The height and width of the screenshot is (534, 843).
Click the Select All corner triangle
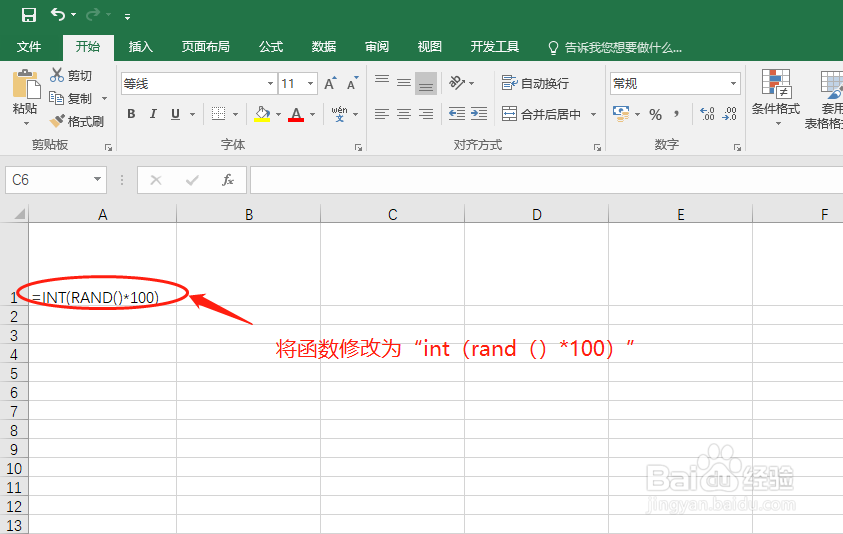pyautogui.click(x=20, y=215)
